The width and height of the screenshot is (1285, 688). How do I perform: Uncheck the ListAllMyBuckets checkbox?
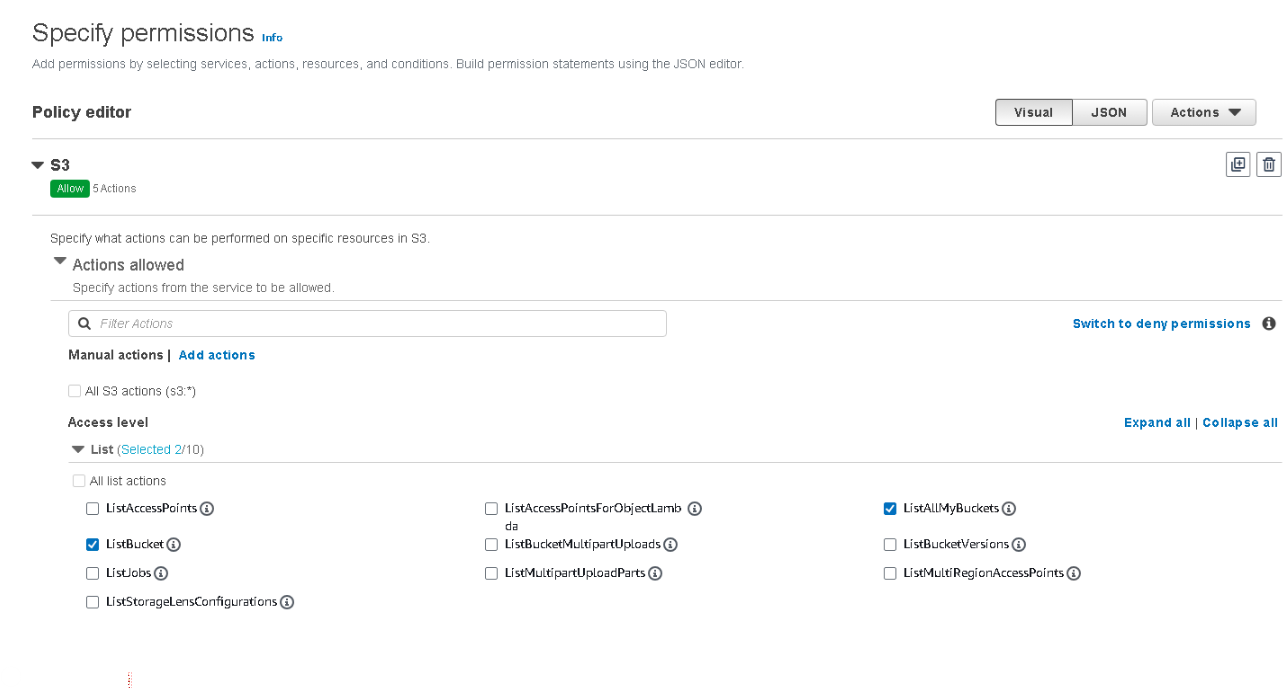[890, 508]
